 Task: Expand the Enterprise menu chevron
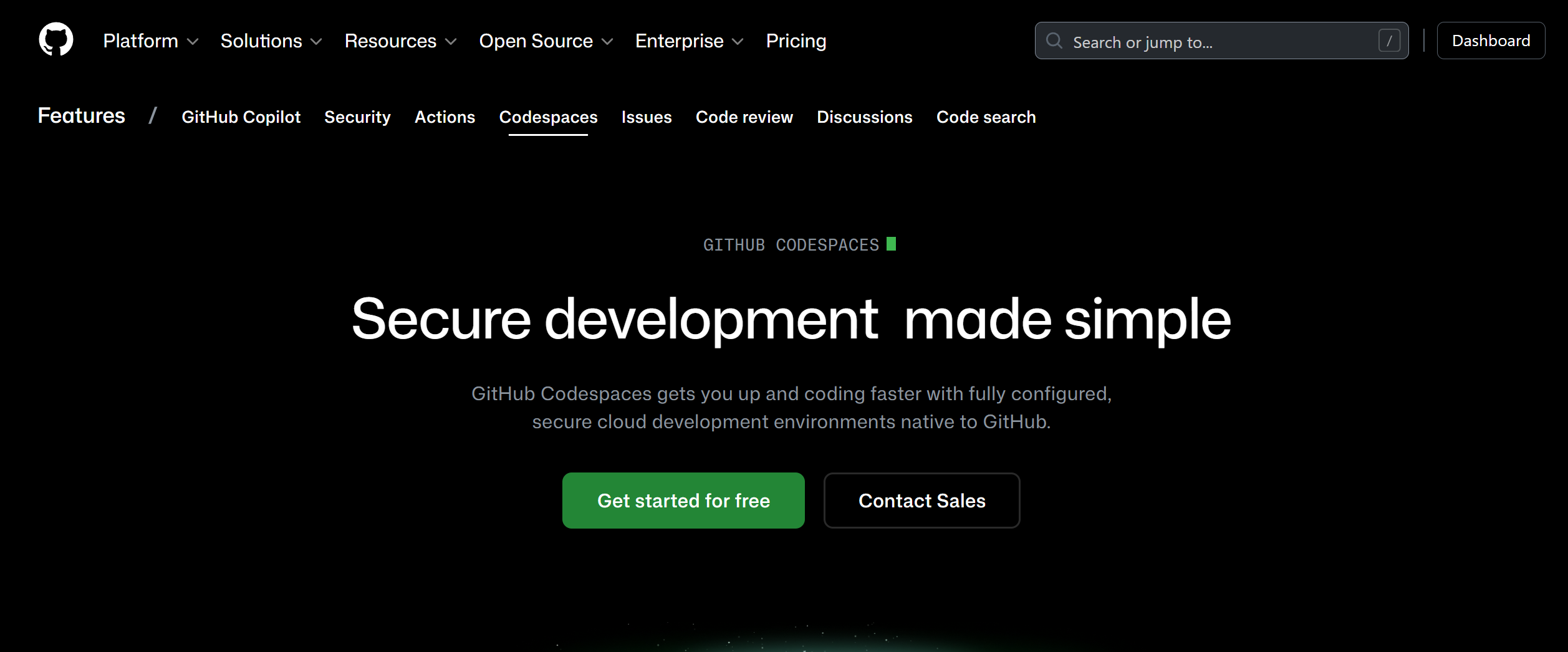738,42
